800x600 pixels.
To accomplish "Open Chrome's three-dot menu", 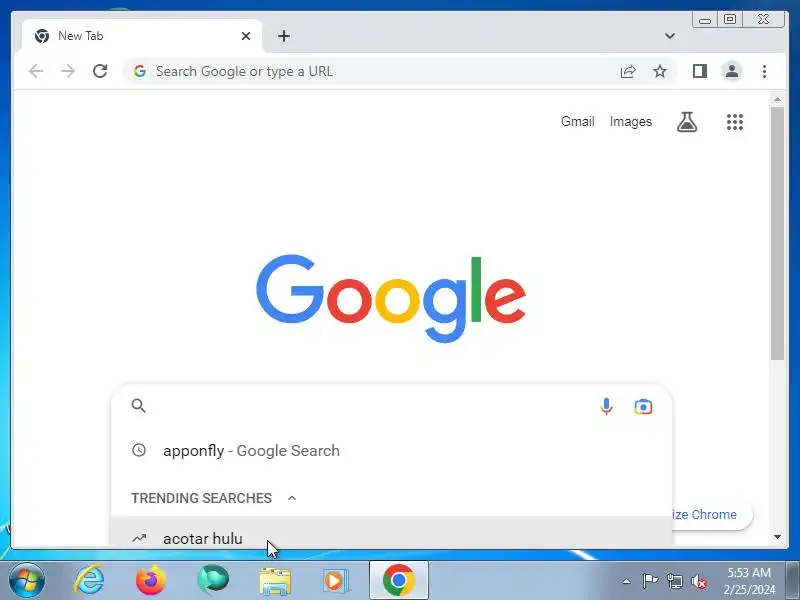I will pos(764,71).
